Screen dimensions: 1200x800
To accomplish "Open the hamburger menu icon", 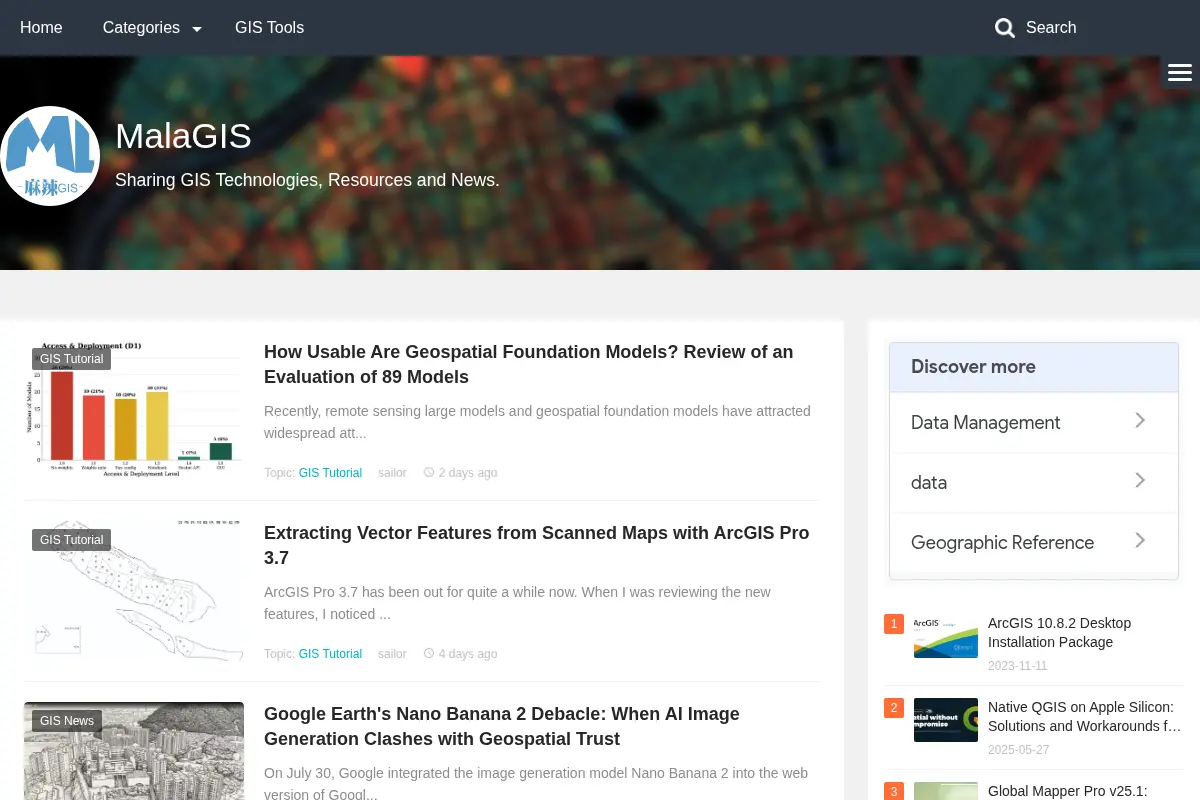I will [x=1180, y=72].
